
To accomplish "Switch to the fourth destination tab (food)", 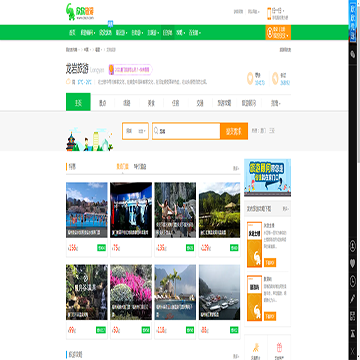I will pyautogui.click(x=151, y=104).
